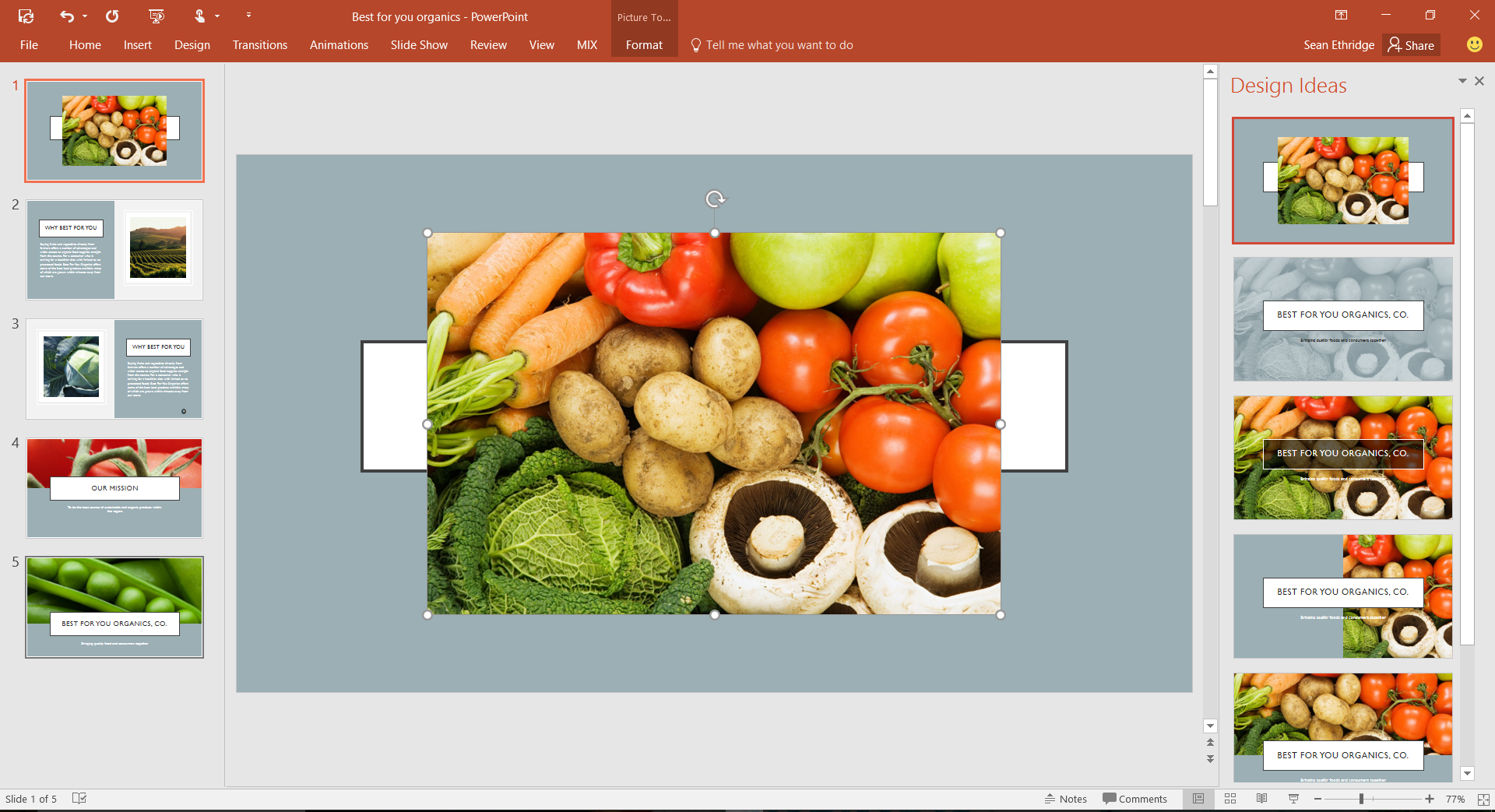
Task: Select slide 3 thumbnail with cabbage picture
Action: pos(114,369)
